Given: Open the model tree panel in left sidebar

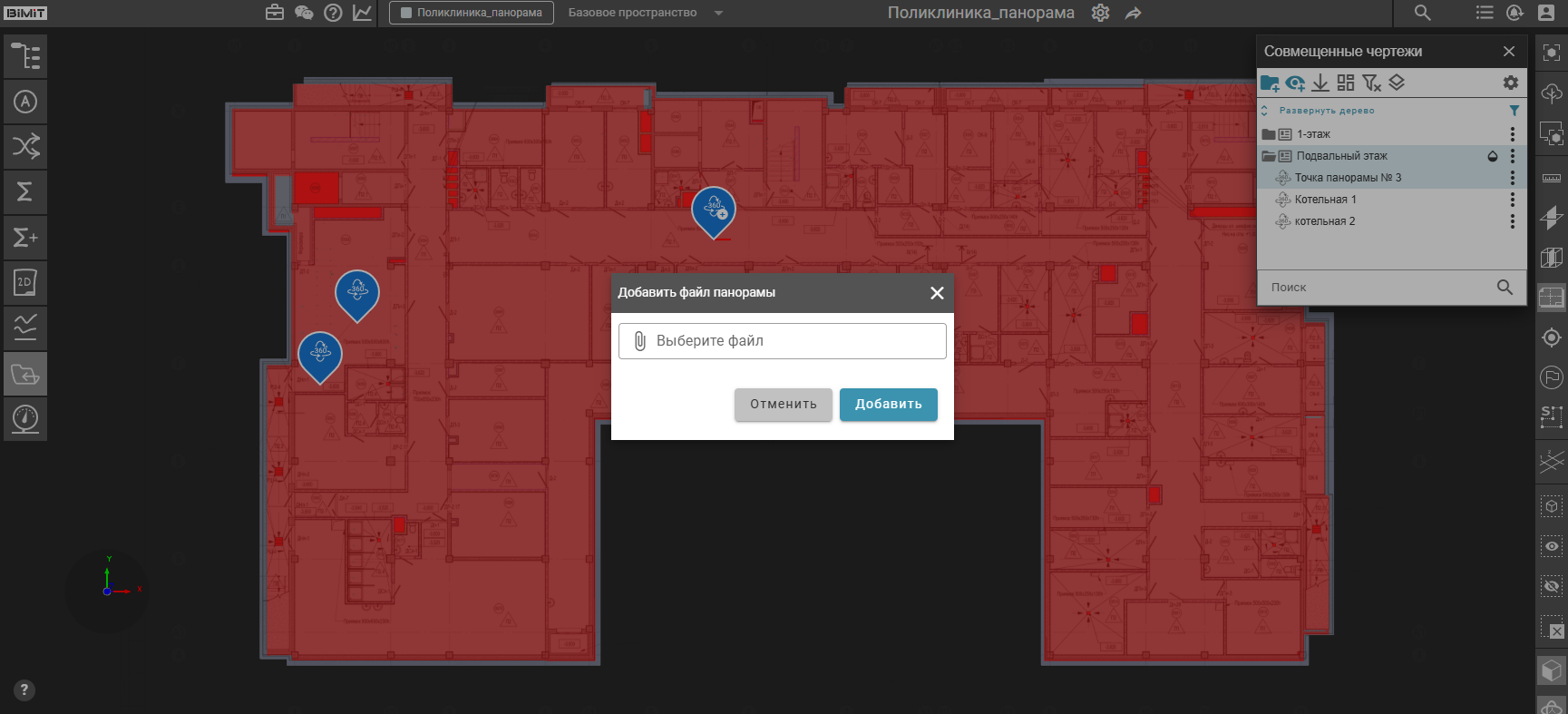Looking at the screenshot, I should pos(25,56).
